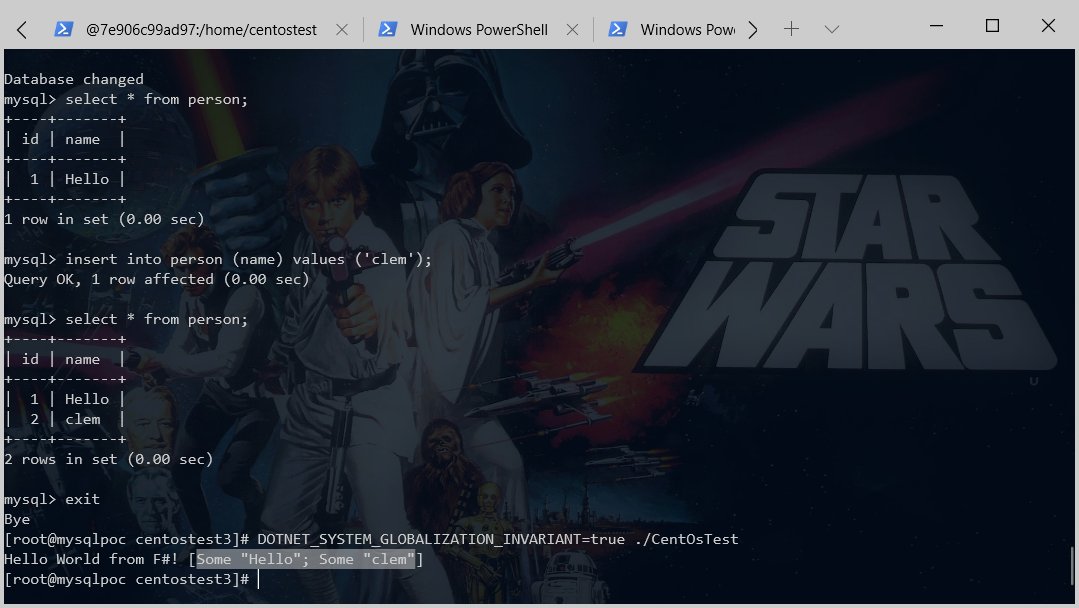Open the truncated Windows Pow... tab
The height and width of the screenshot is (608, 1079).
687,30
